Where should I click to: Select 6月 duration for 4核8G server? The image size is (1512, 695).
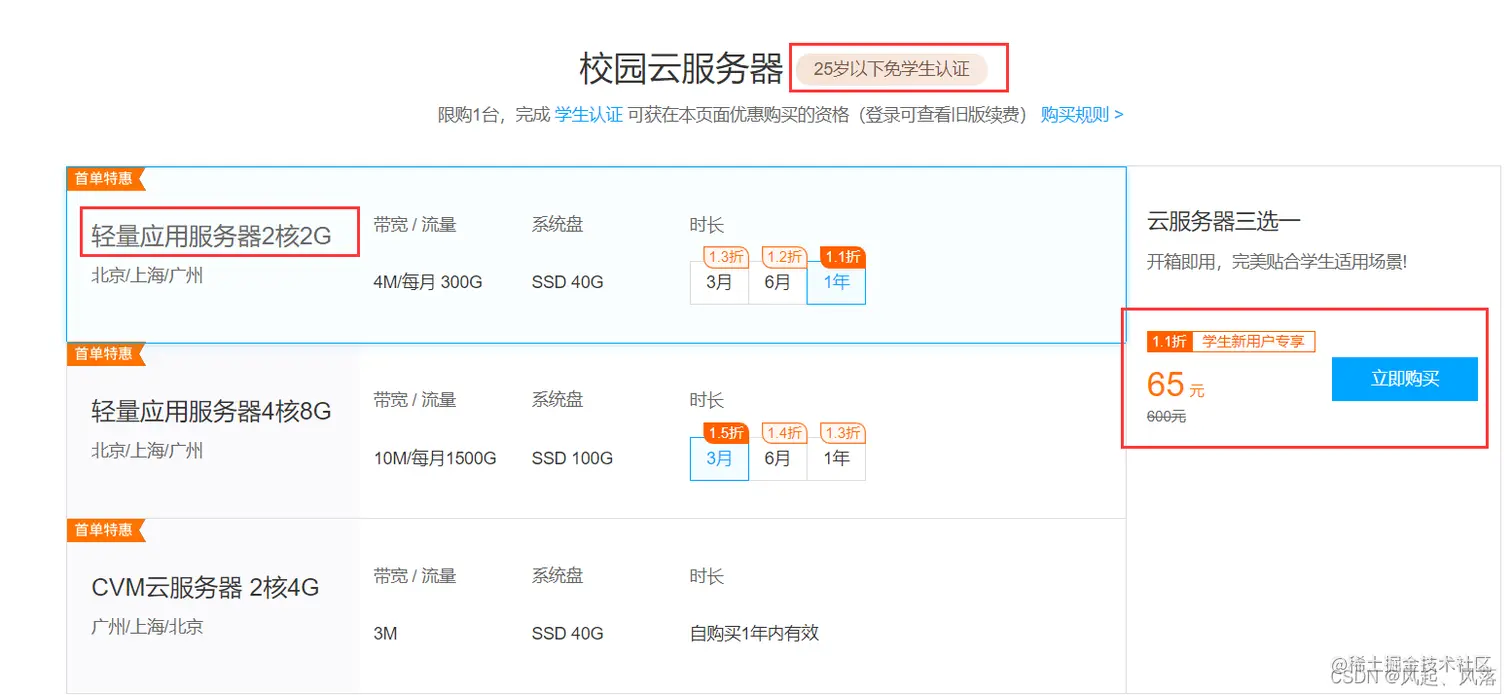777,458
